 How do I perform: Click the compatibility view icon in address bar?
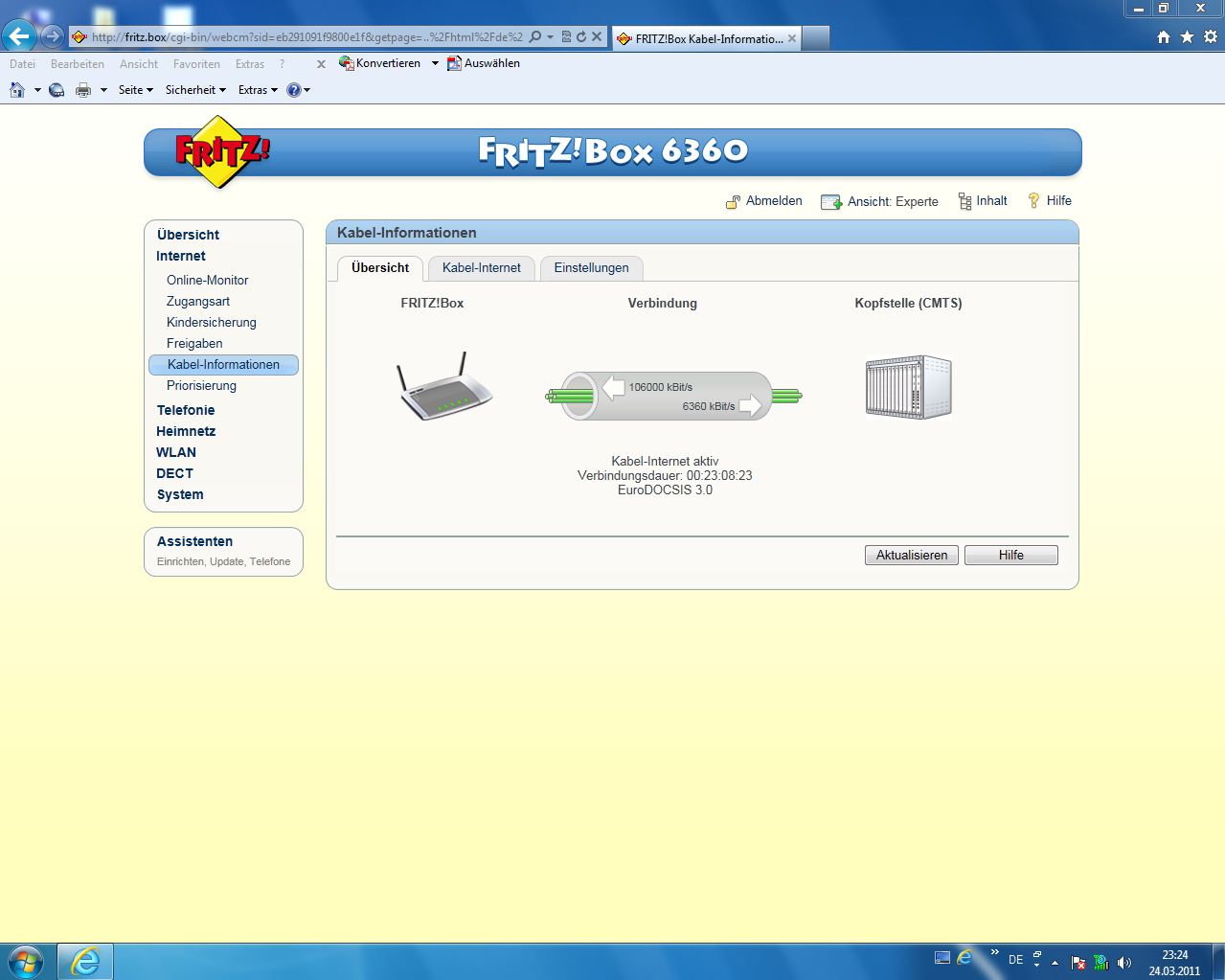pos(566,37)
